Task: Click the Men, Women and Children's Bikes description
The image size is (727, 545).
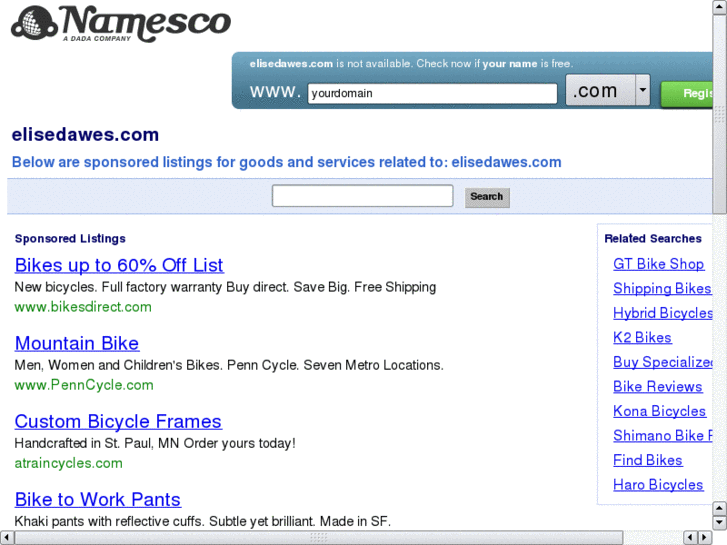Action: pyautogui.click(x=229, y=365)
